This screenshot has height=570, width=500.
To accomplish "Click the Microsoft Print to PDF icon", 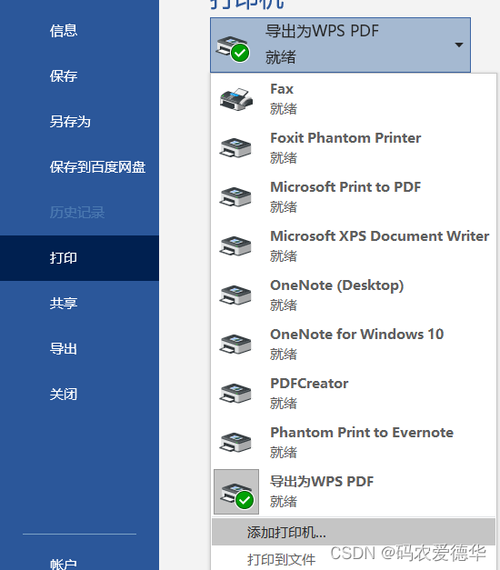I will pos(236,197).
